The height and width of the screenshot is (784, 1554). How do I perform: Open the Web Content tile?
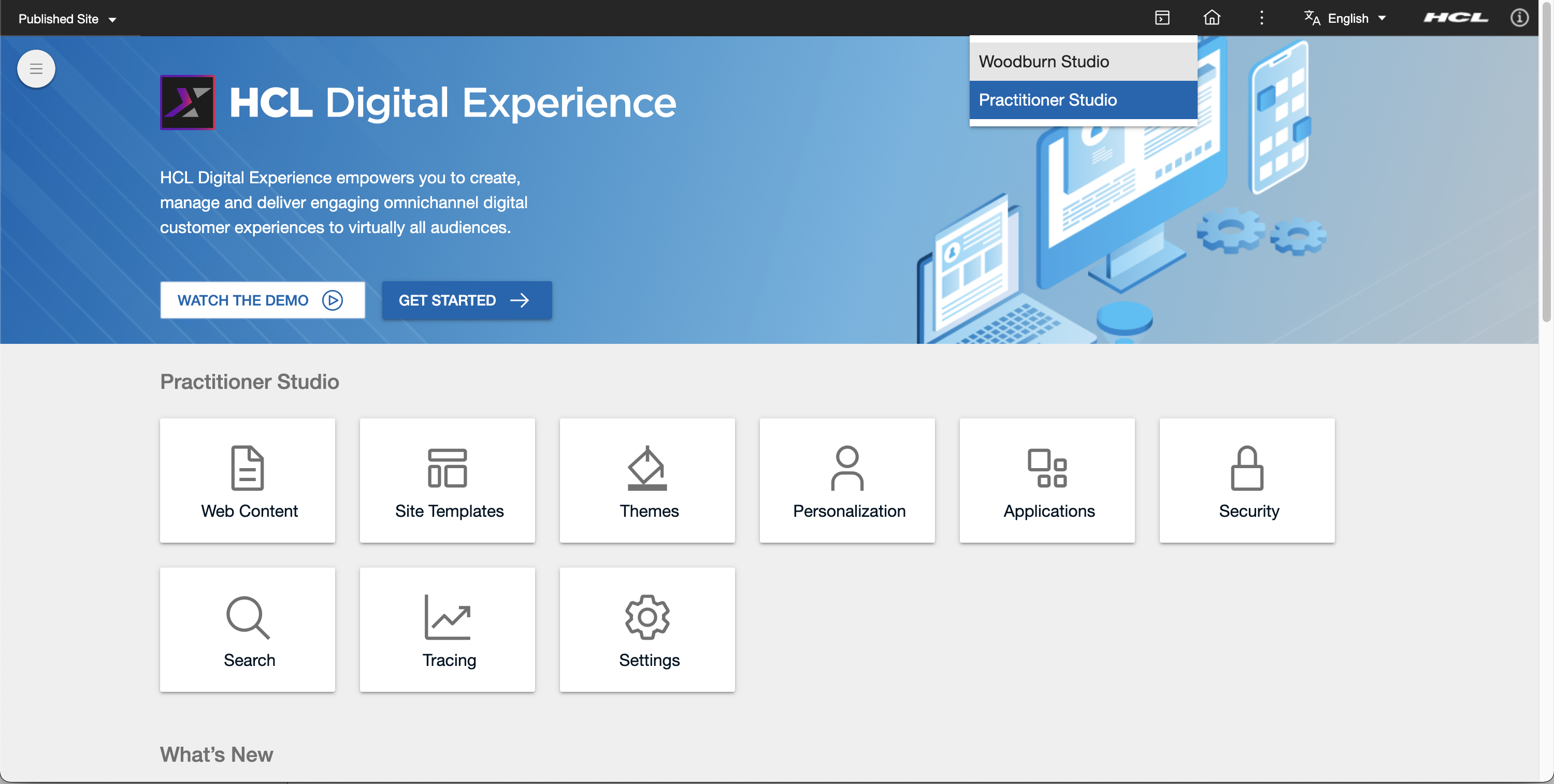click(x=247, y=480)
